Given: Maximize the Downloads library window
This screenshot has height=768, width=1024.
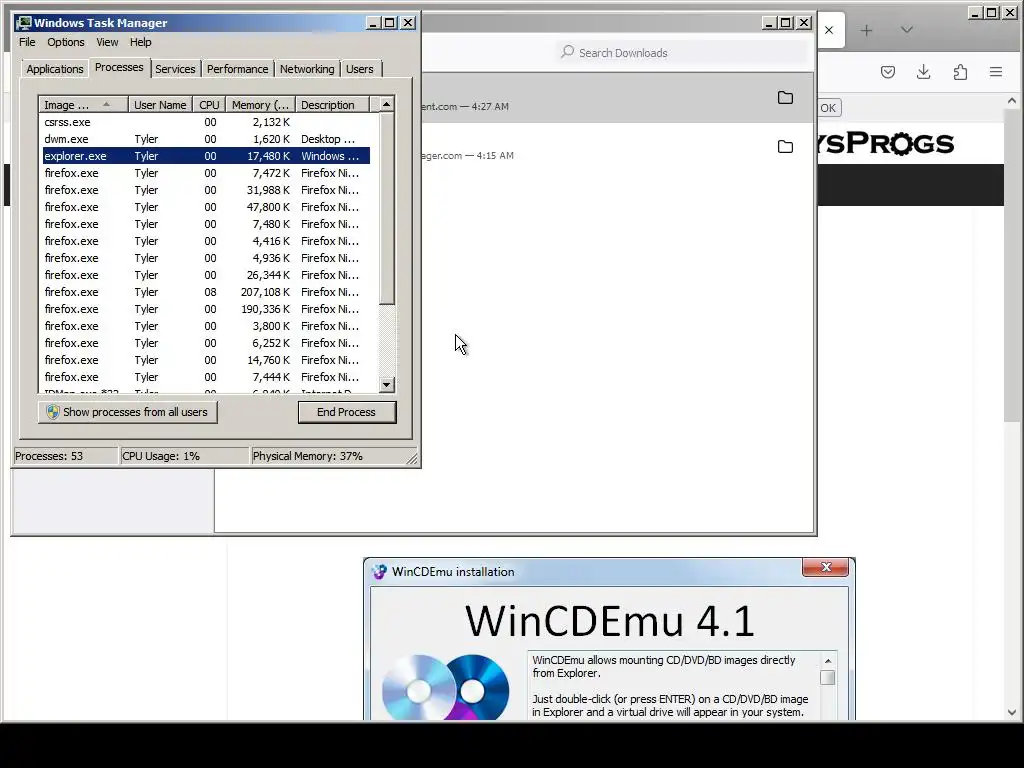Looking at the screenshot, I should (786, 23).
